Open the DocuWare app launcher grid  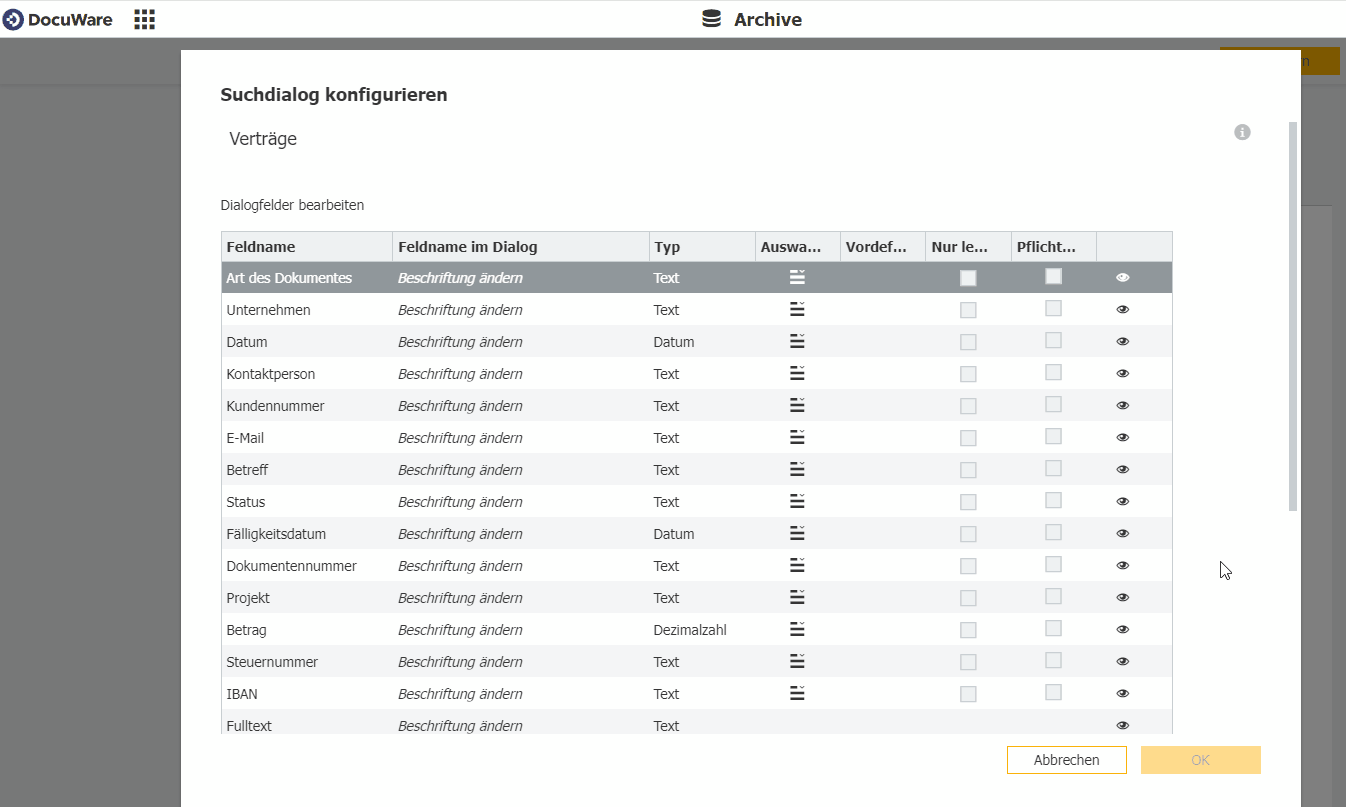tap(145, 19)
